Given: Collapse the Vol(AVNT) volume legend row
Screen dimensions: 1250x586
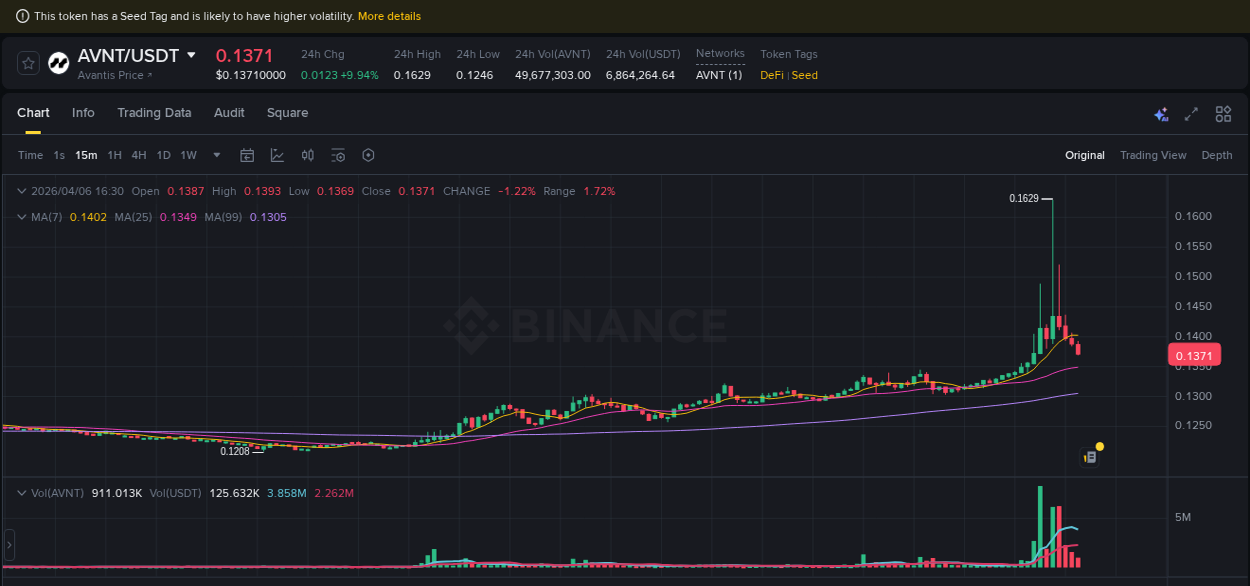Looking at the screenshot, I should click(22, 493).
